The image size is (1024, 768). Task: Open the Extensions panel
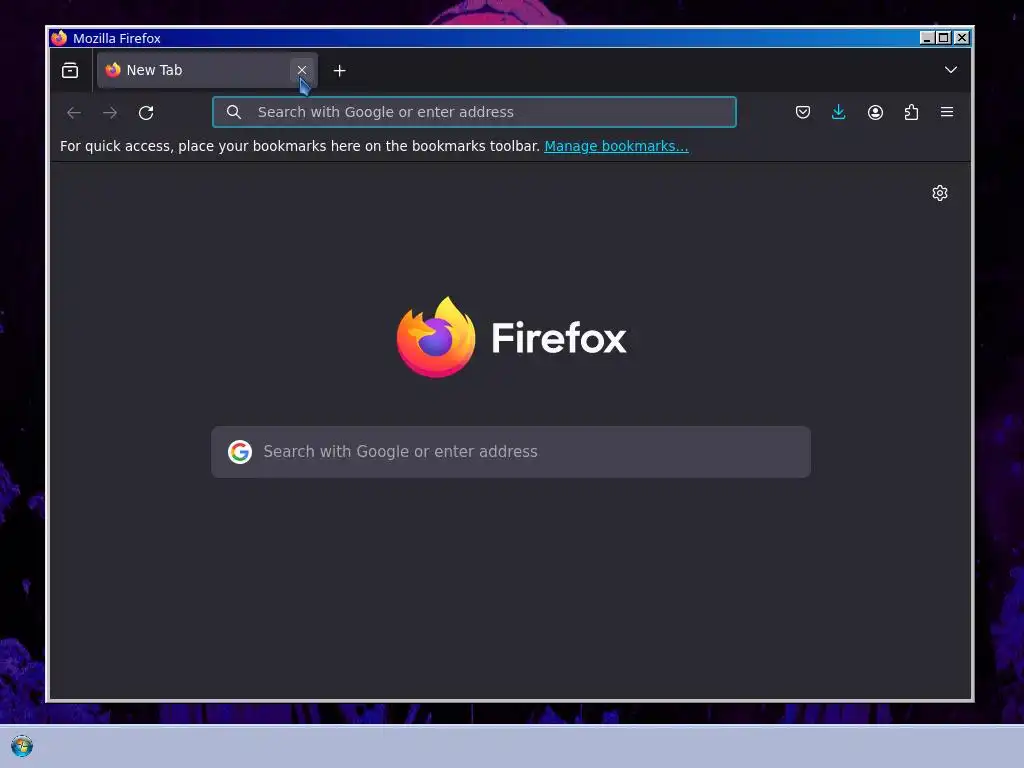tap(911, 112)
